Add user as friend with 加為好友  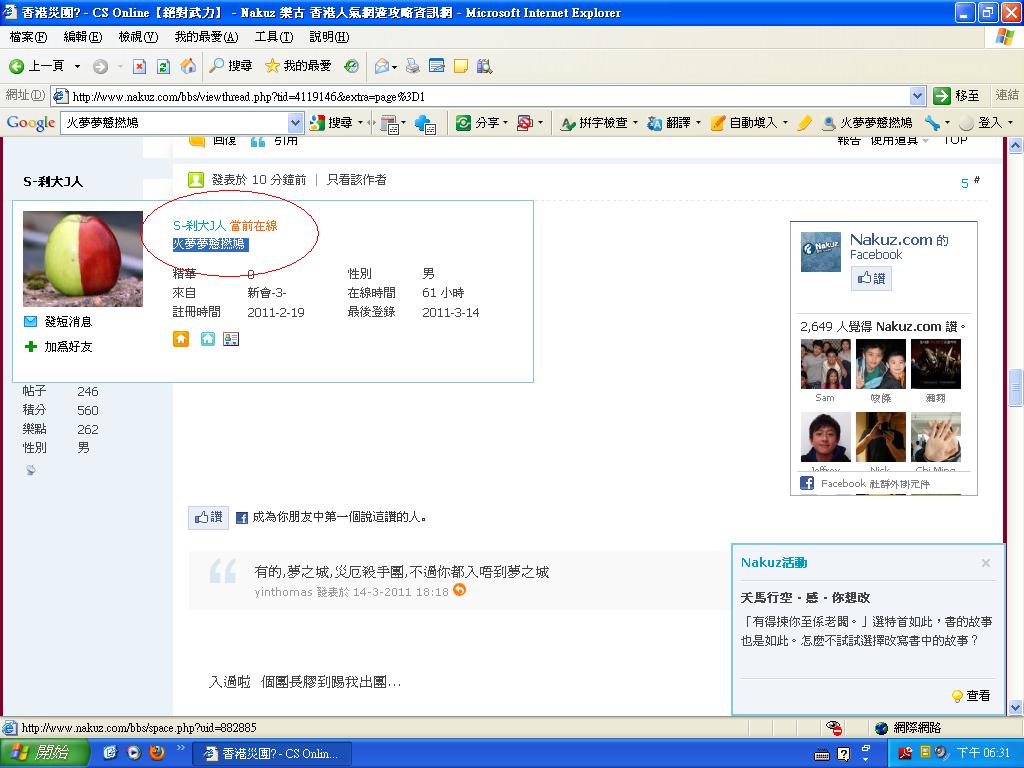point(67,346)
